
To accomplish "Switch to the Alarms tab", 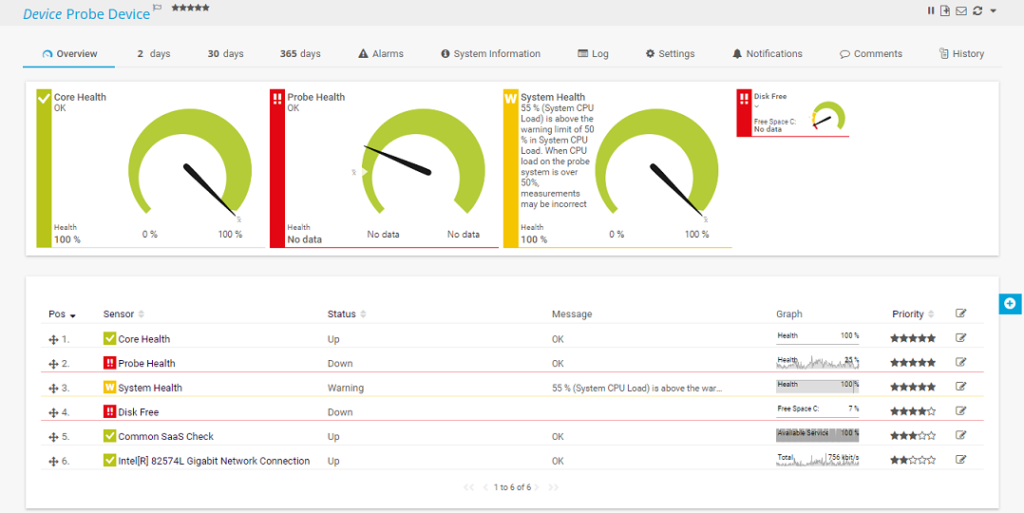I will tap(381, 54).
